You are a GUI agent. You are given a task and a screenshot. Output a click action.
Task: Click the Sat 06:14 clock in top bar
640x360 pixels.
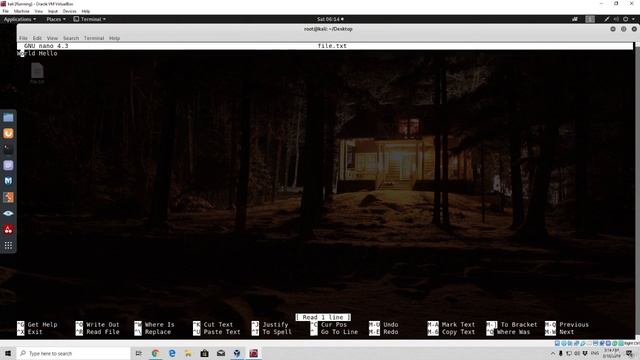tap(330, 19)
